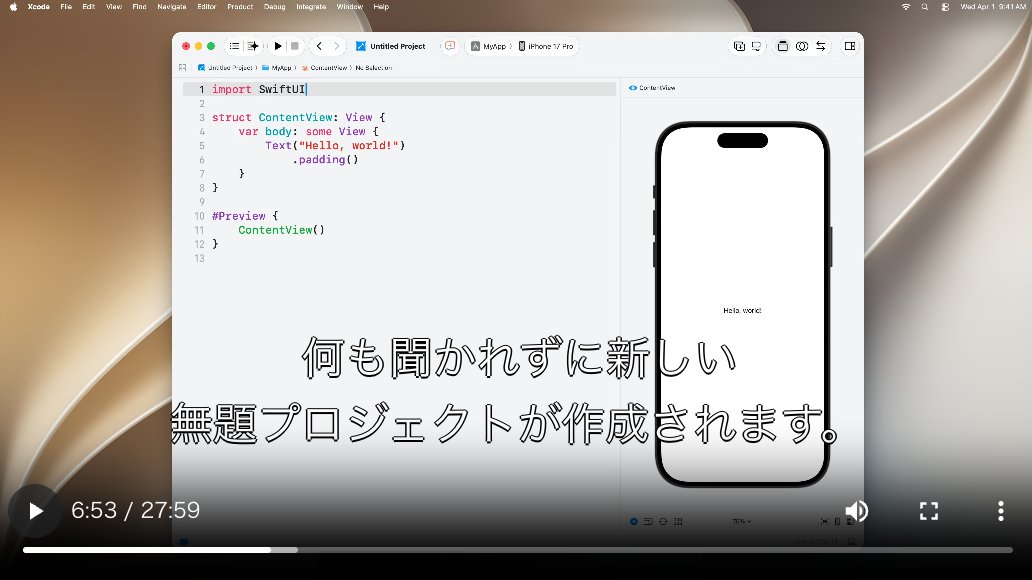Select Hello, world! in the iPhone preview
The width and height of the screenshot is (1032, 580).
(x=742, y=310)
